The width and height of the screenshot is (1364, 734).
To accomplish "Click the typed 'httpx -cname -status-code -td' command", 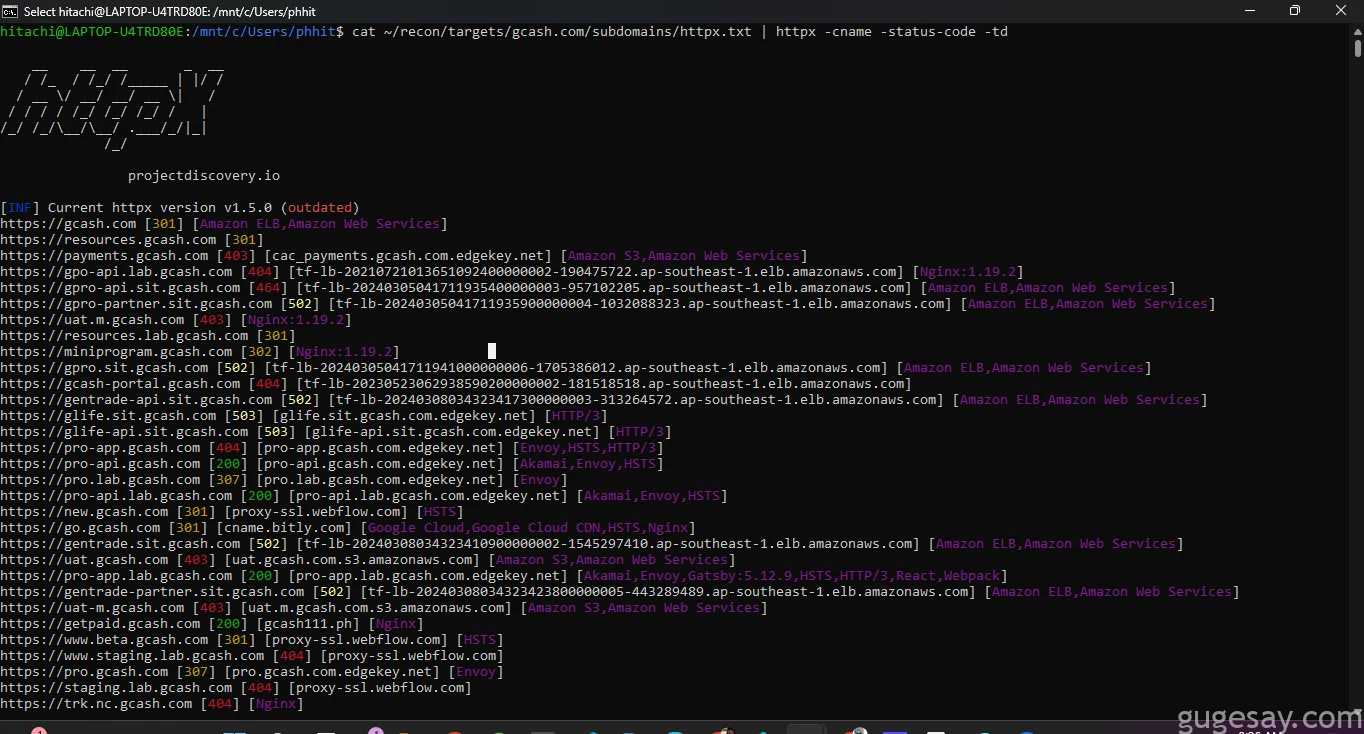I will point(892,31).
